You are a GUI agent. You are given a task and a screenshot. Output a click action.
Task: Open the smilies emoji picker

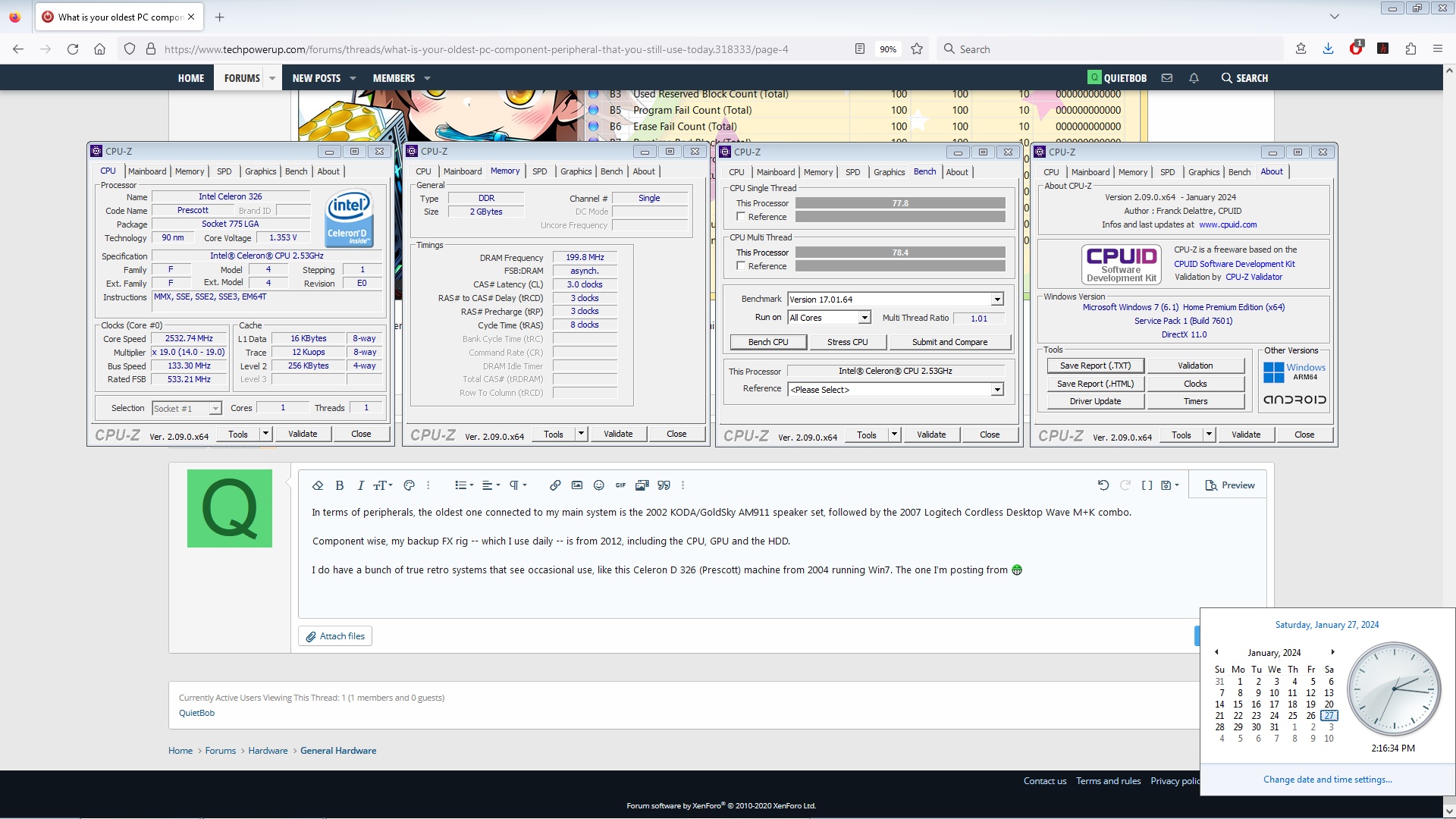coord(599,485)
